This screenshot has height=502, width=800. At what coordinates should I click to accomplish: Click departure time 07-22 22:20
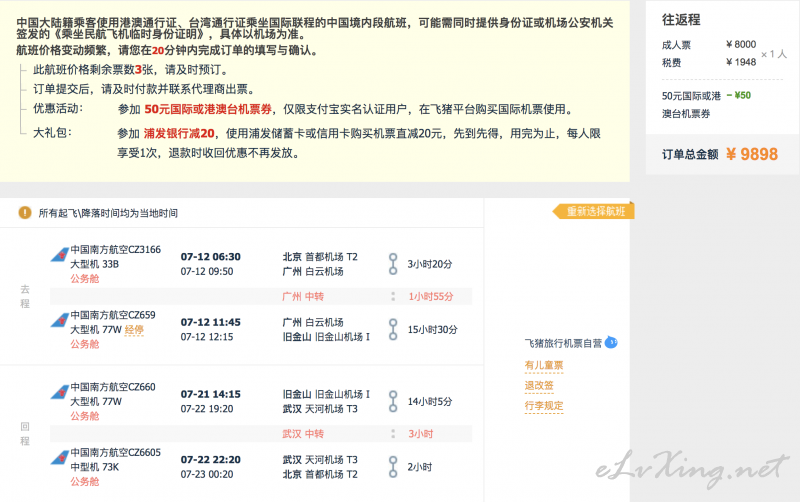pos(211,460)
